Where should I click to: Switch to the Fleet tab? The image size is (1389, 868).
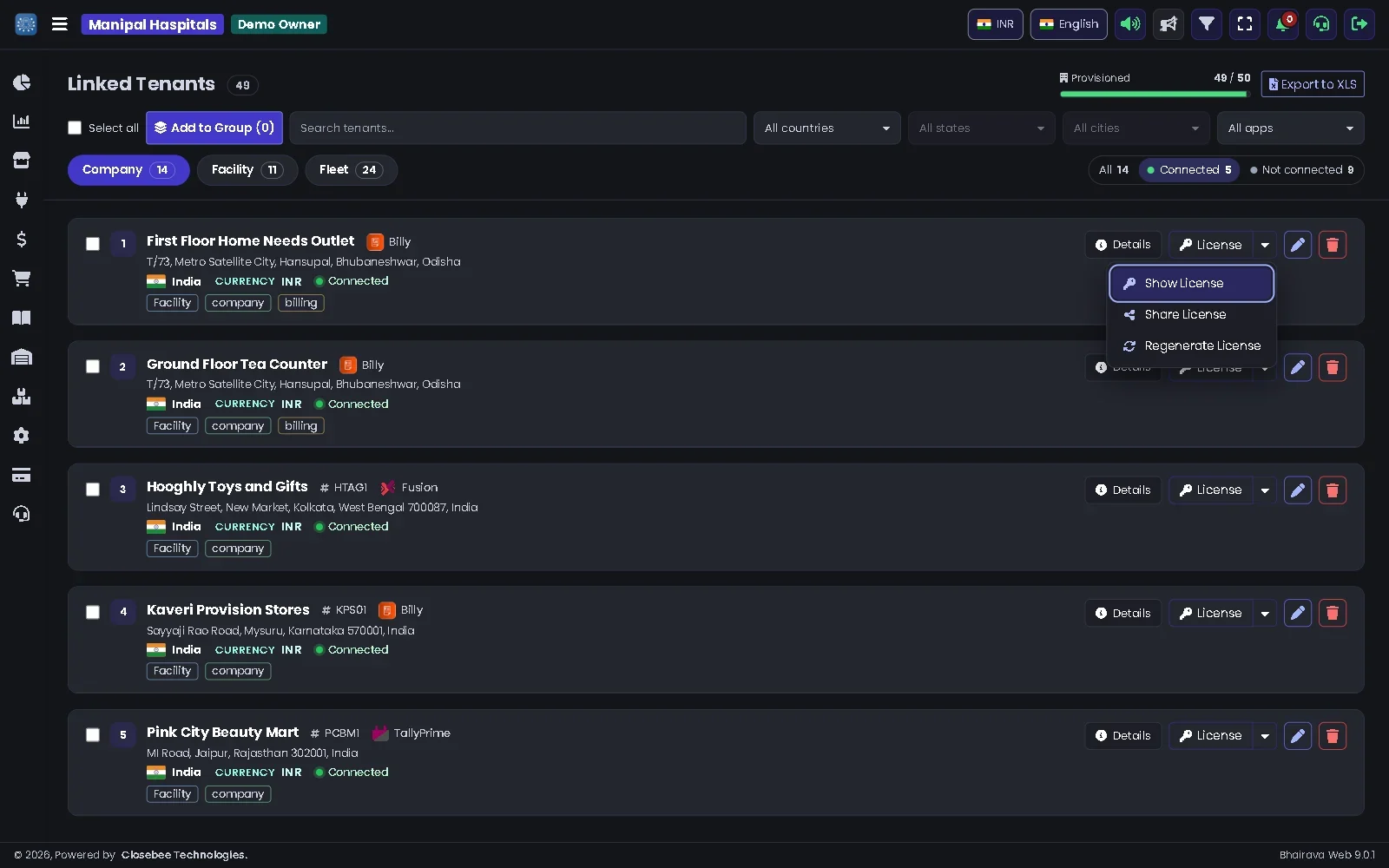[x=351, y=170]
